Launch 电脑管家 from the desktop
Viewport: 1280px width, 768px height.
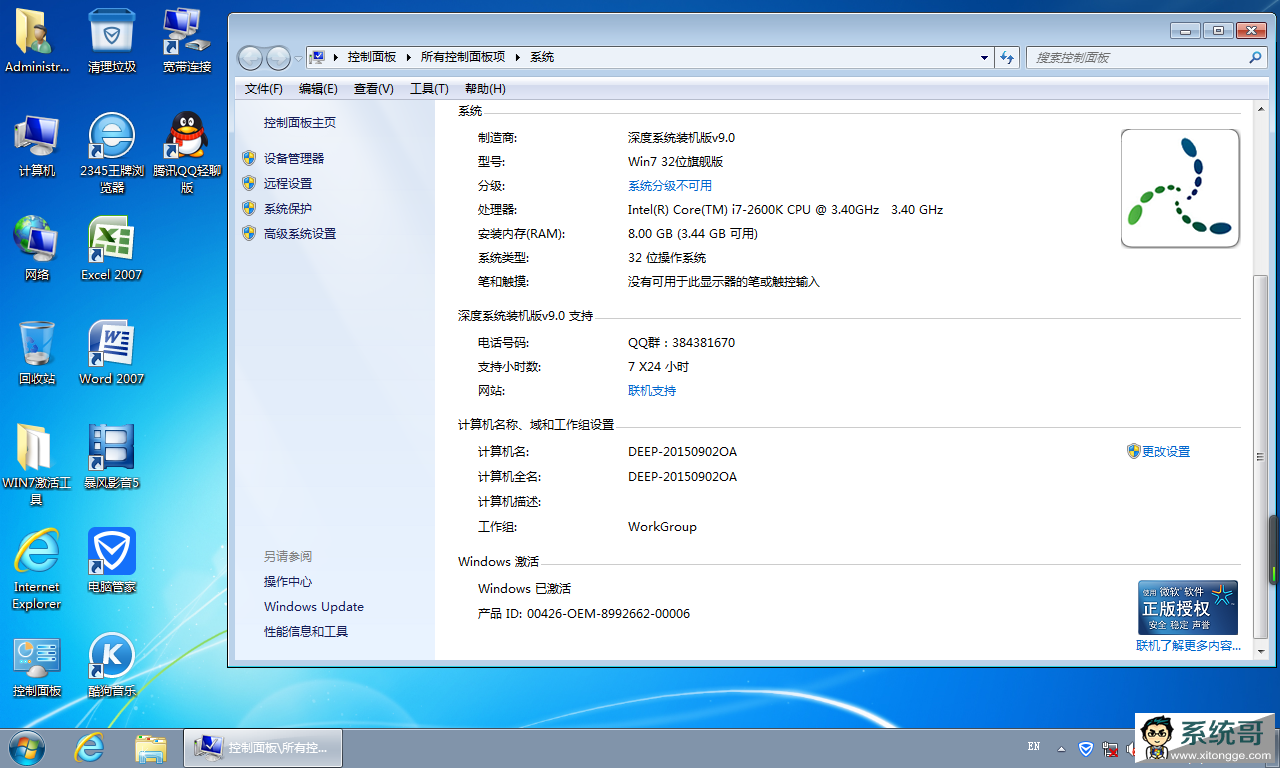(x=111, y=561)
